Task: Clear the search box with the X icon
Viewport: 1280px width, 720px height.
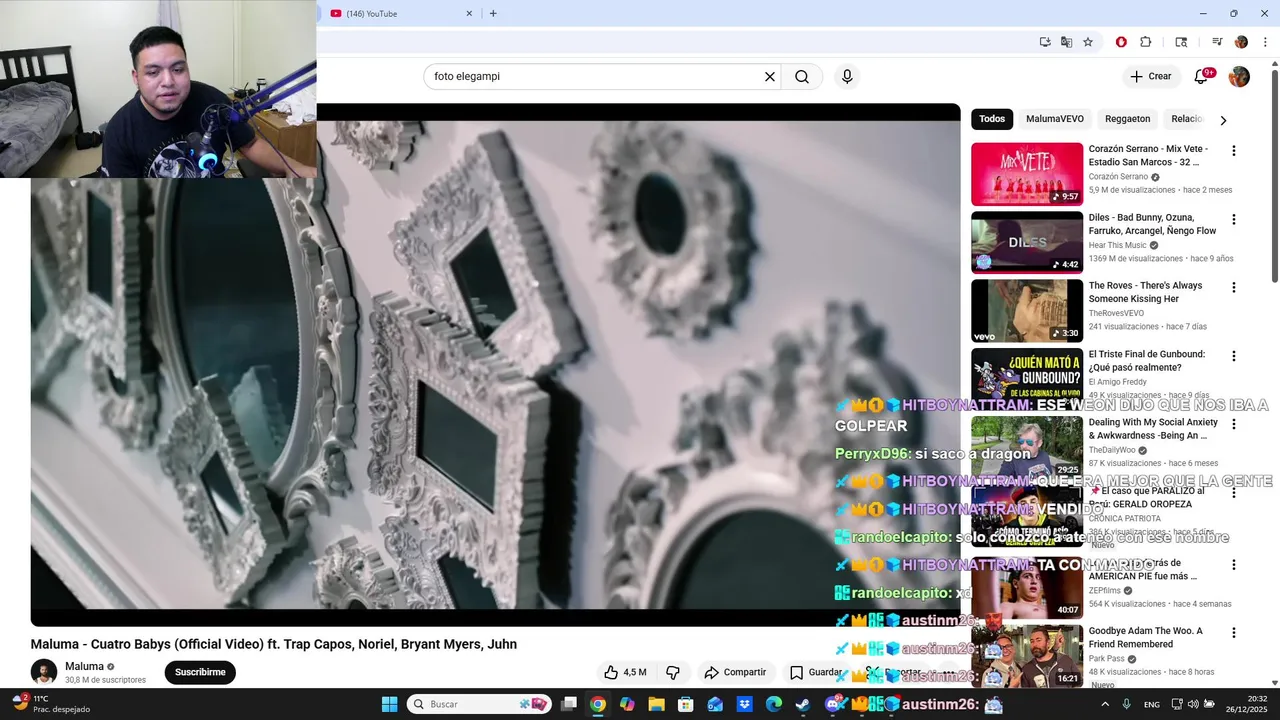Action: 770,77
